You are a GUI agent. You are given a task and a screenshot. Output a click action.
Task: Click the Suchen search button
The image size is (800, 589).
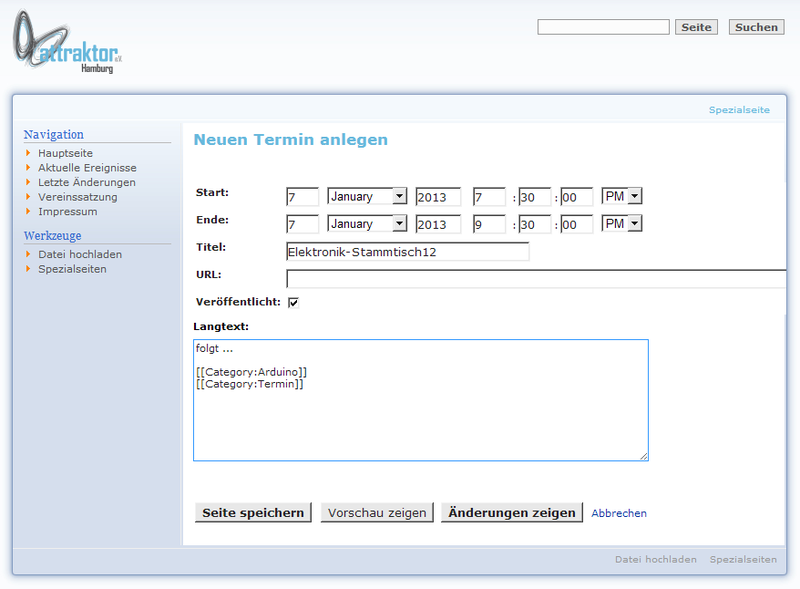756,27
